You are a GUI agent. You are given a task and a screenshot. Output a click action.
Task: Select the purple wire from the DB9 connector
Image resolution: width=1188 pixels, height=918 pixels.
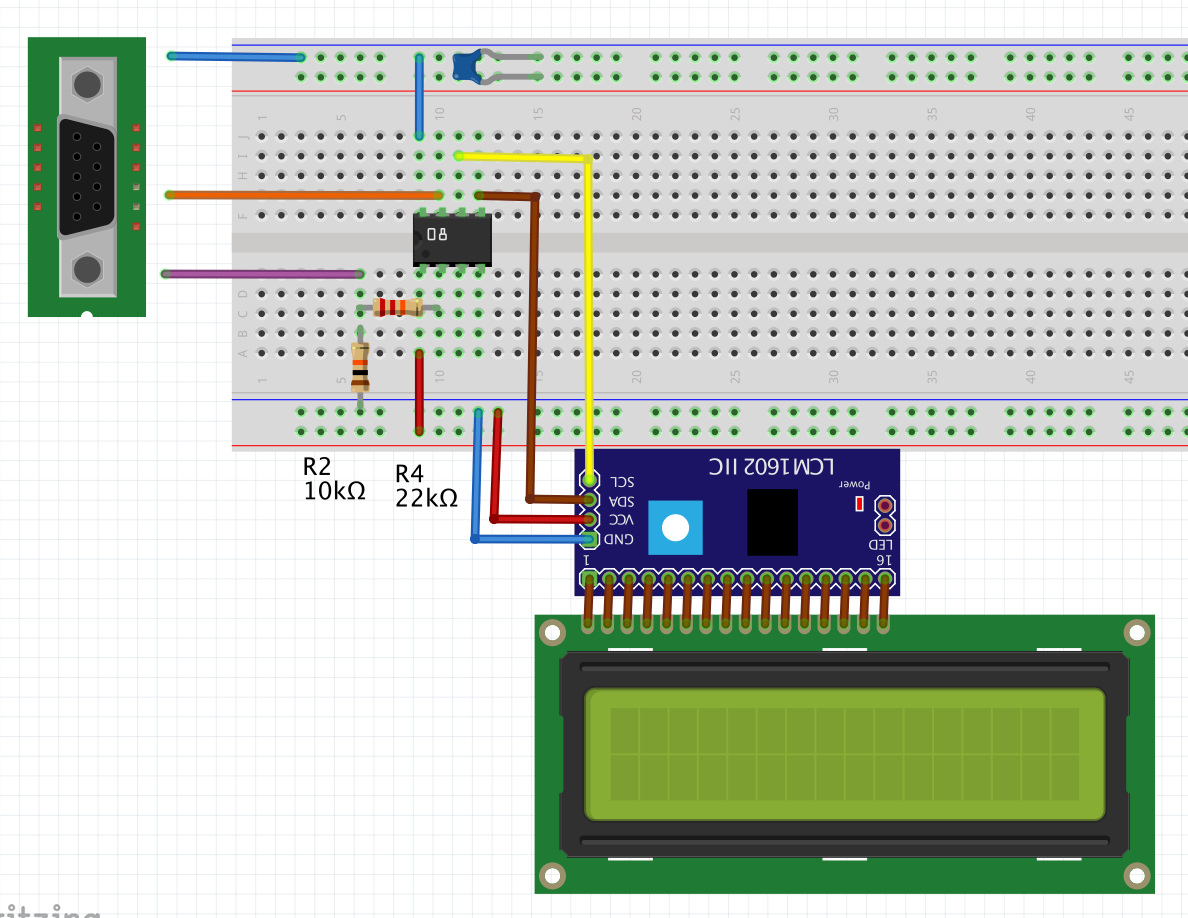point(260,274)
